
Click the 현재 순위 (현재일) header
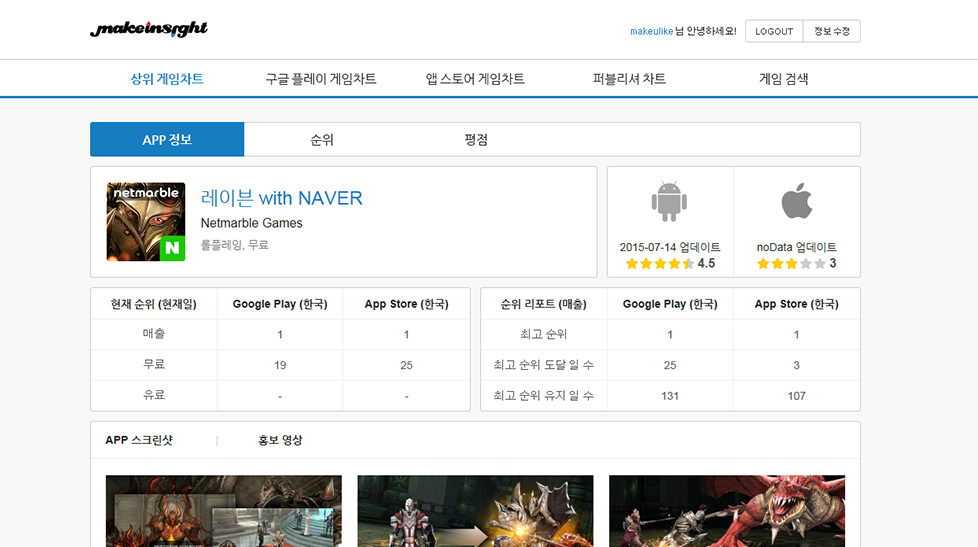[153, 304]
